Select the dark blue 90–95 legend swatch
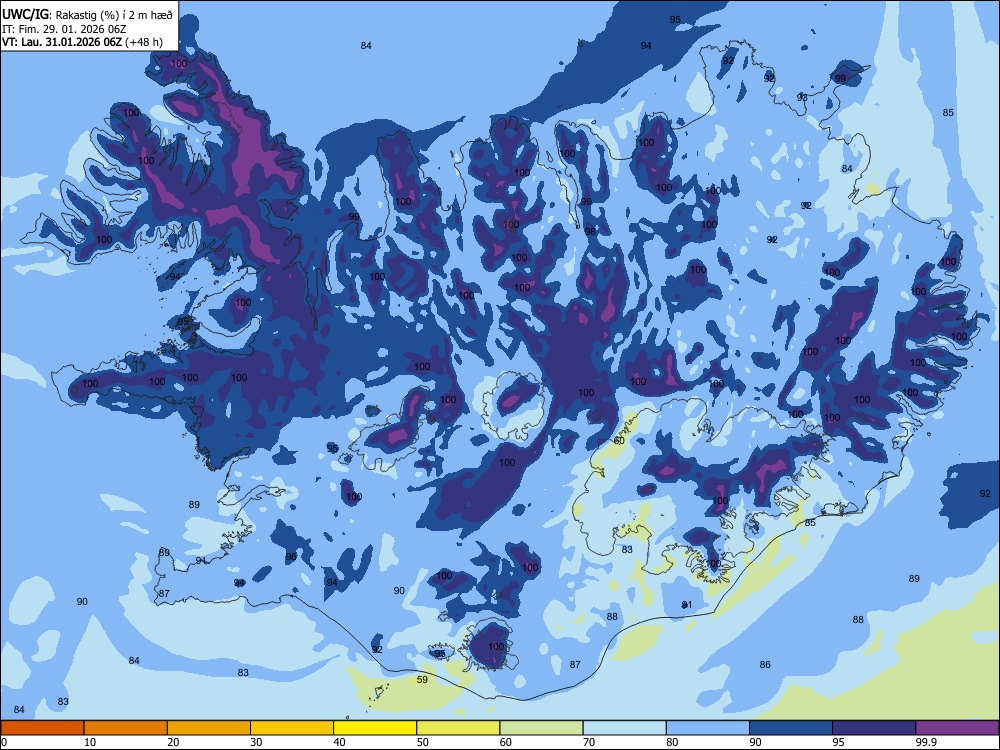 [x=791, y=728]
